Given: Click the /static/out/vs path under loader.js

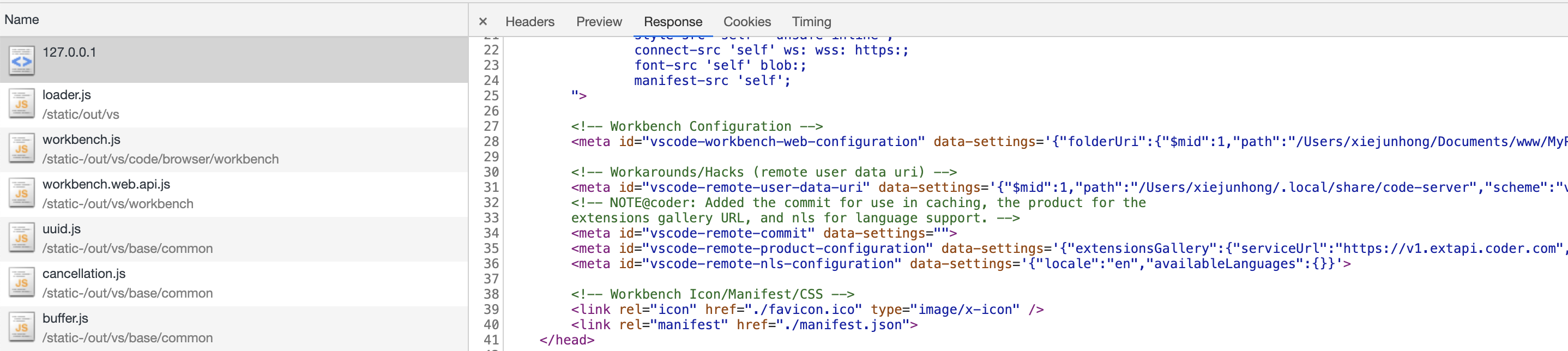Looking at the screenshot, I should click(x=80, y=114).
